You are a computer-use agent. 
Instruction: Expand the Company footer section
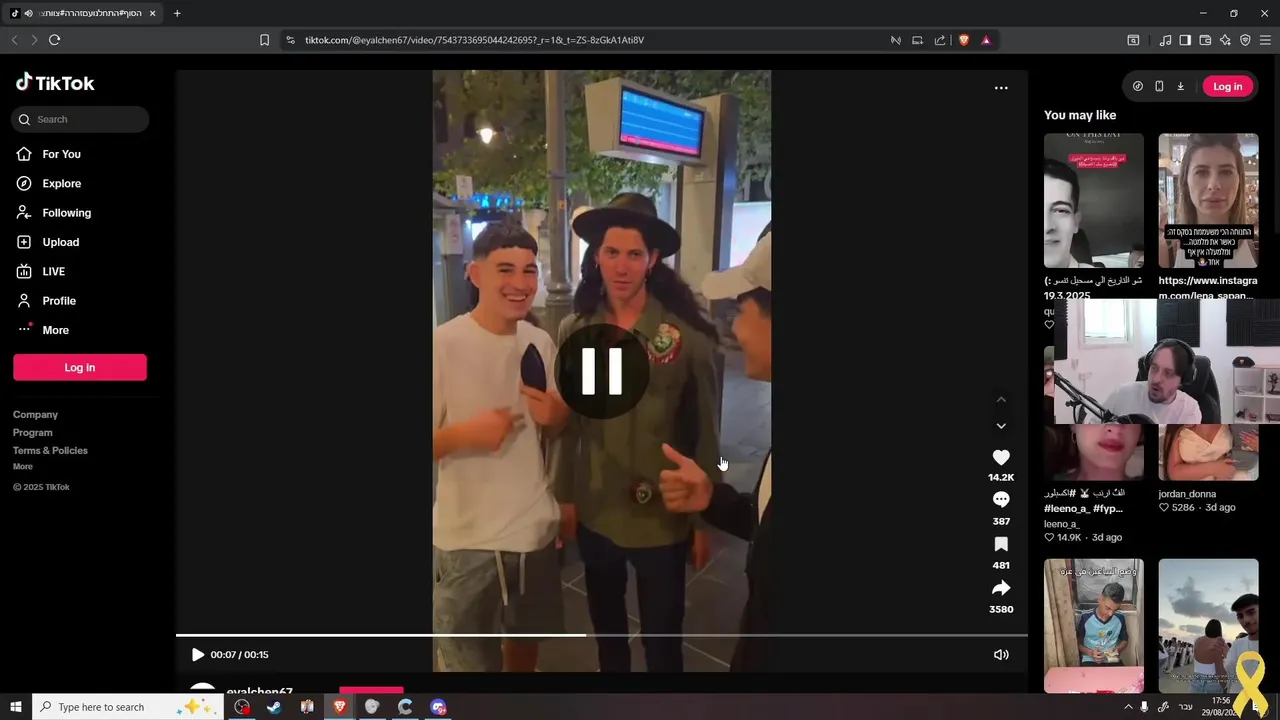click(35, 414)
